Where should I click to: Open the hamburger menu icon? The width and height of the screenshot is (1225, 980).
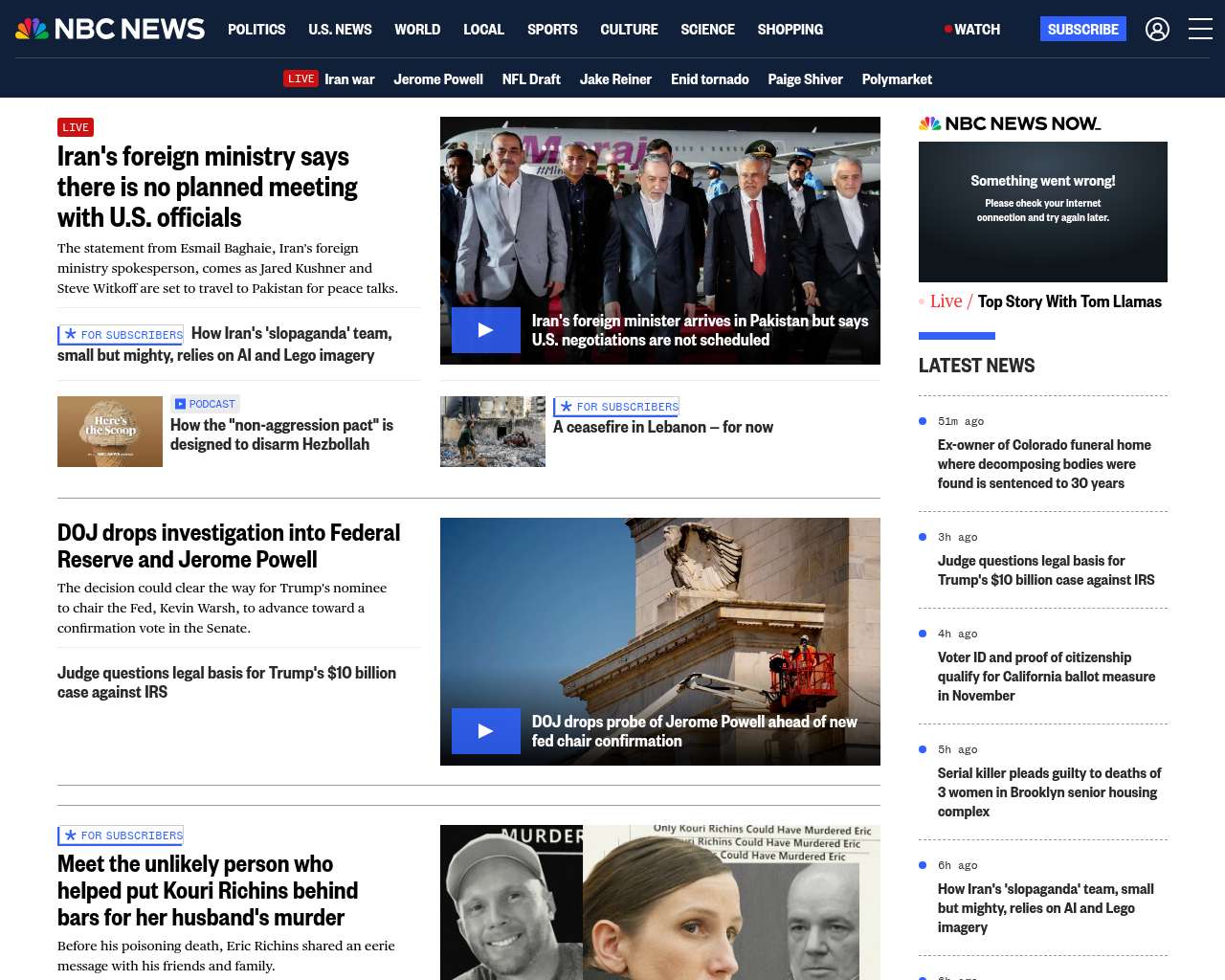click(x=1200, y=30)
